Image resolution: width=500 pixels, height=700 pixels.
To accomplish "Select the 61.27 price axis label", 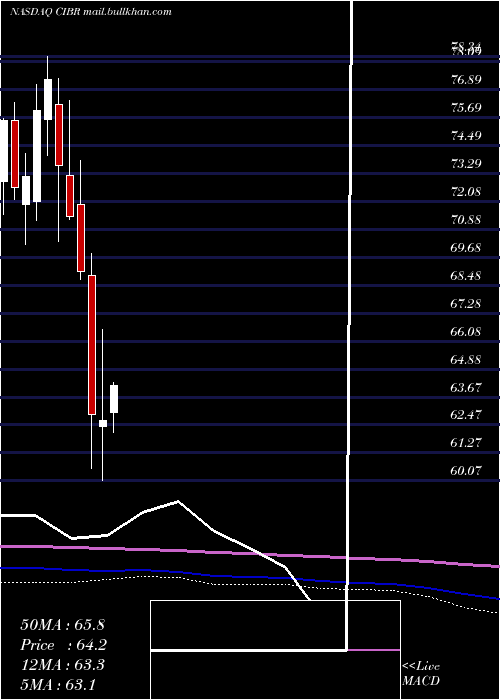I will tap(467, 443).
